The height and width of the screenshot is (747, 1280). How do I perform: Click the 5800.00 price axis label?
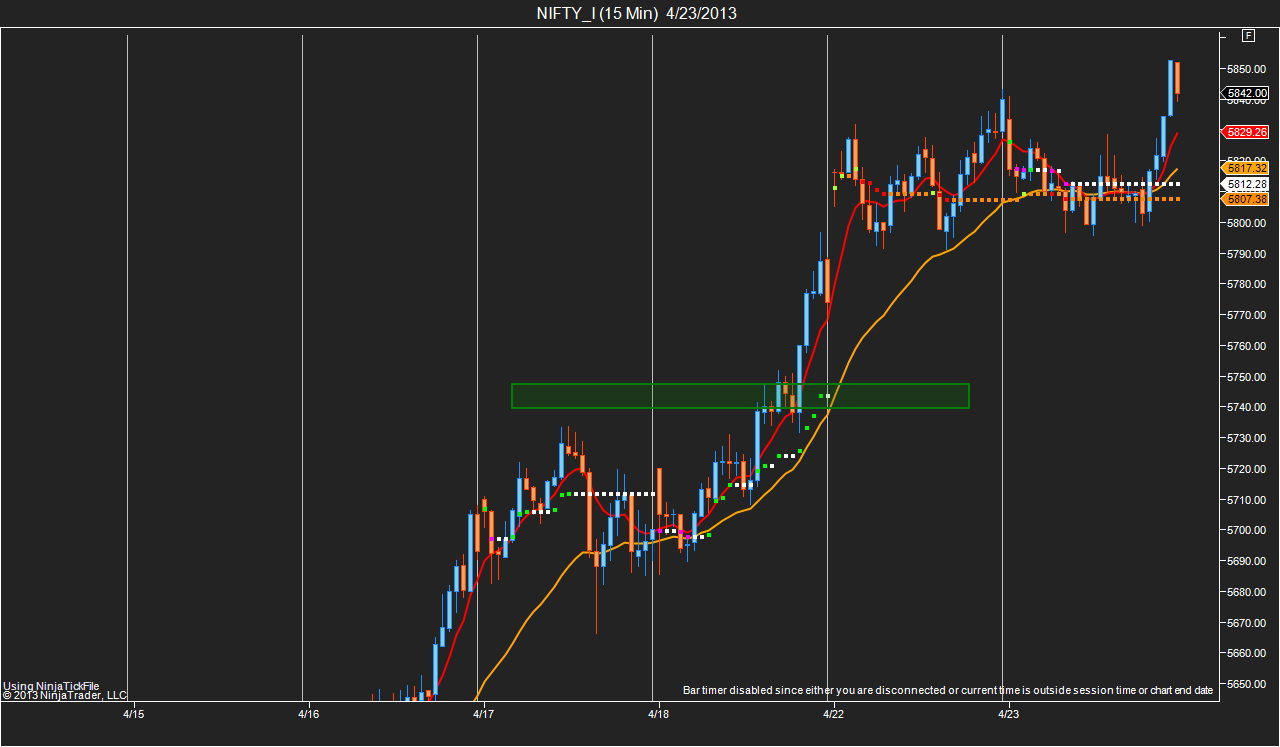(1247, 223)
